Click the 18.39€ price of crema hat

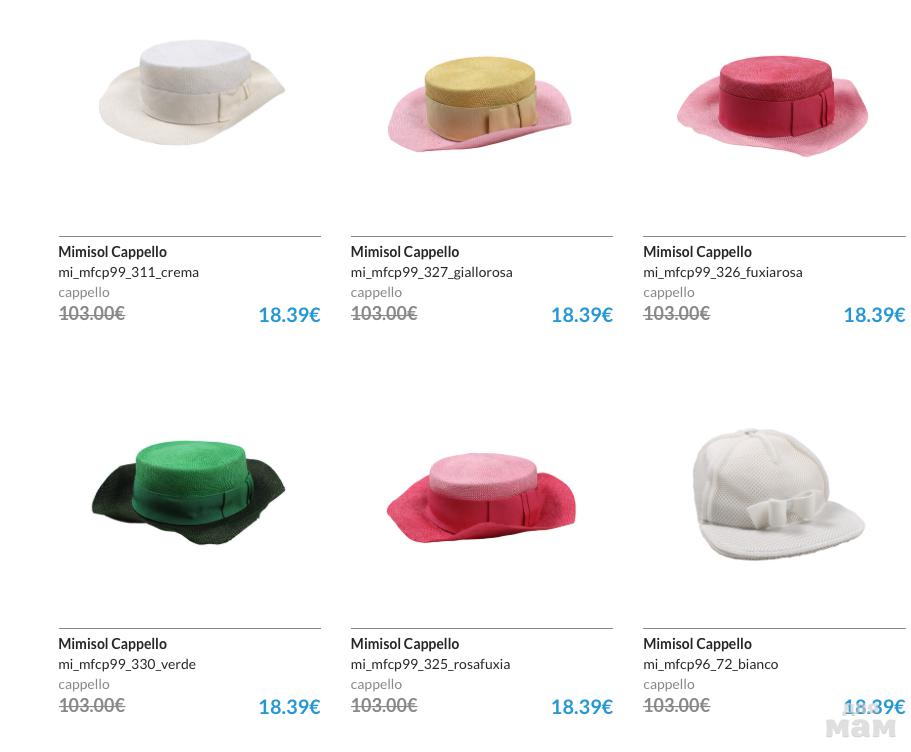click(x=289, y=314)
